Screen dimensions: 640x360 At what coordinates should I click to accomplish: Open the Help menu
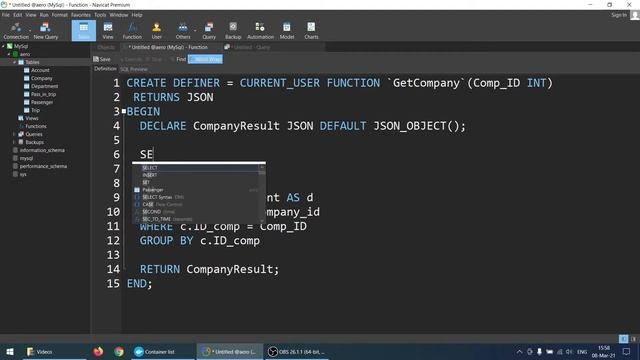click(137, 15)
